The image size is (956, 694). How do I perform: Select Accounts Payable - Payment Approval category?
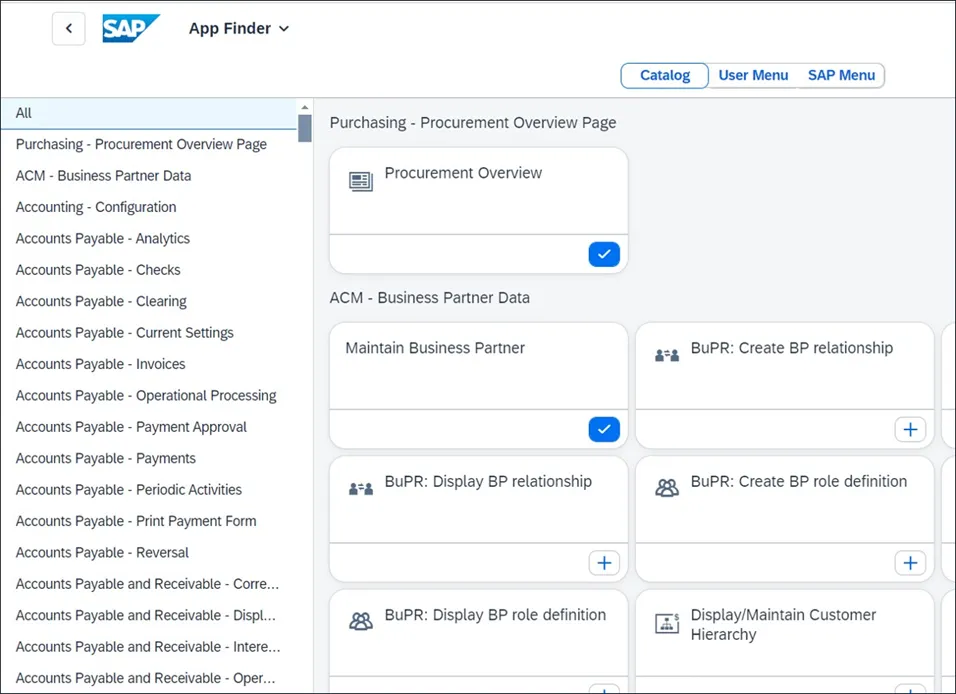[x=149, y=427]
